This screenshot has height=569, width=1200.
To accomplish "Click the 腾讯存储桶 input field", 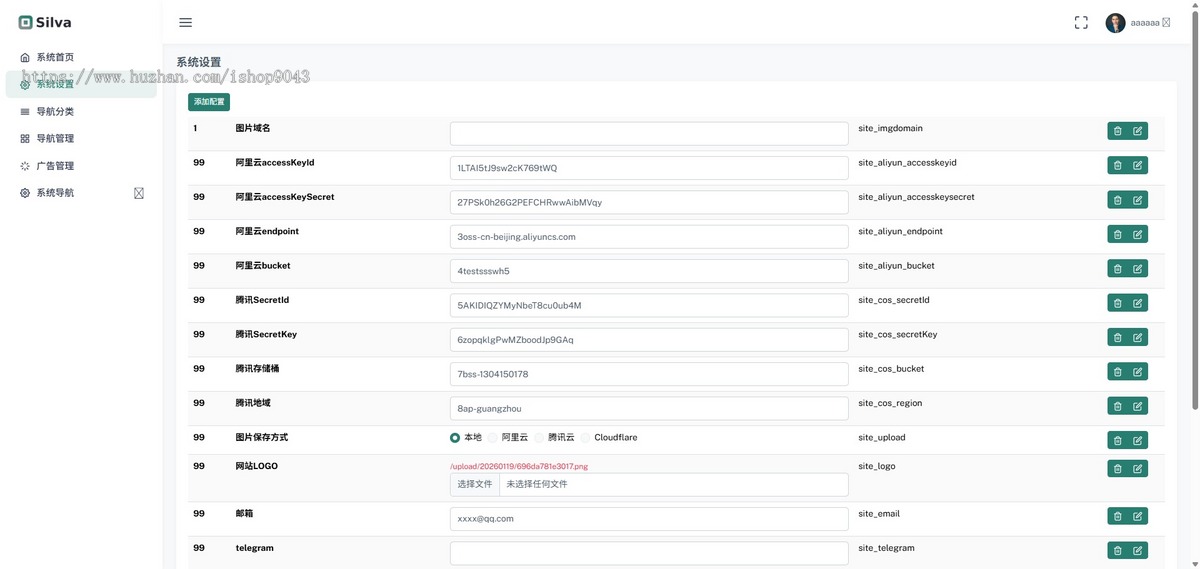I will pyautogui.click(x=649, y=374).
